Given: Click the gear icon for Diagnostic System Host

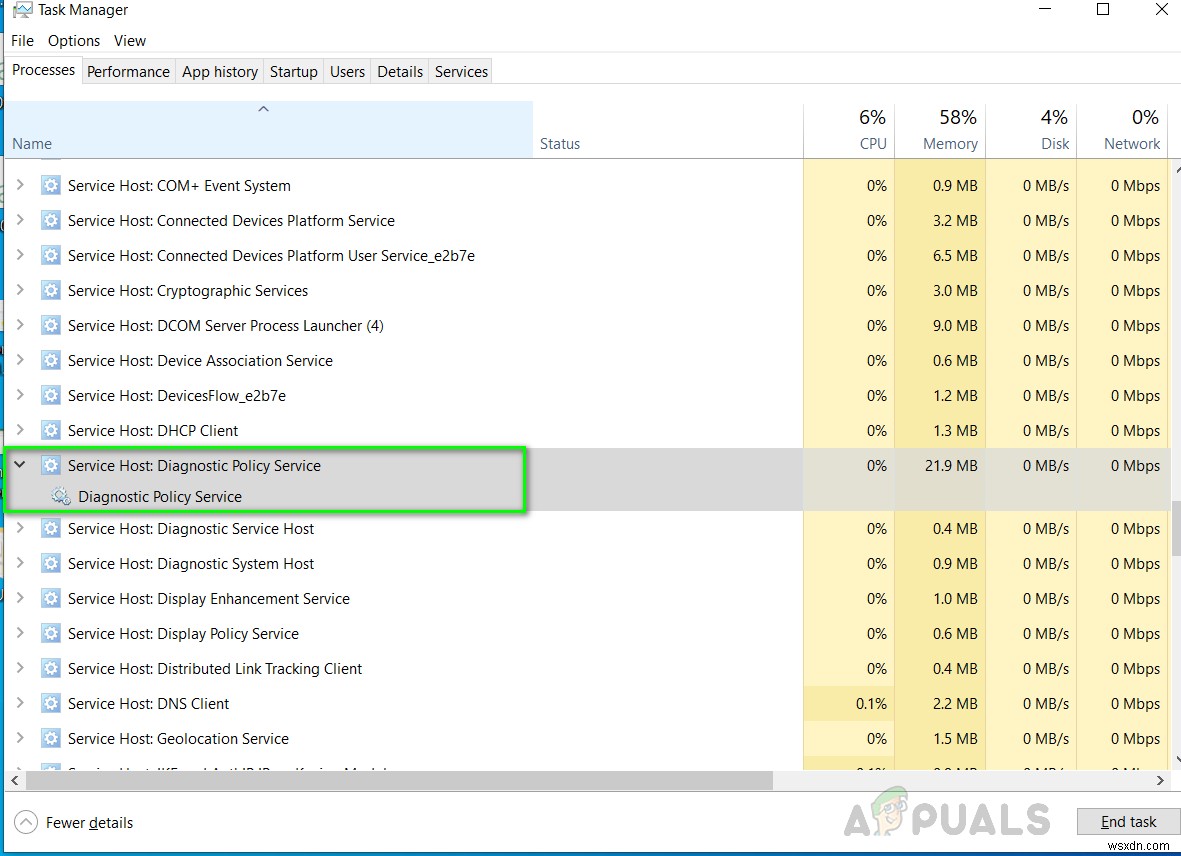Looking at the screenshot, I should click(50, 563).
